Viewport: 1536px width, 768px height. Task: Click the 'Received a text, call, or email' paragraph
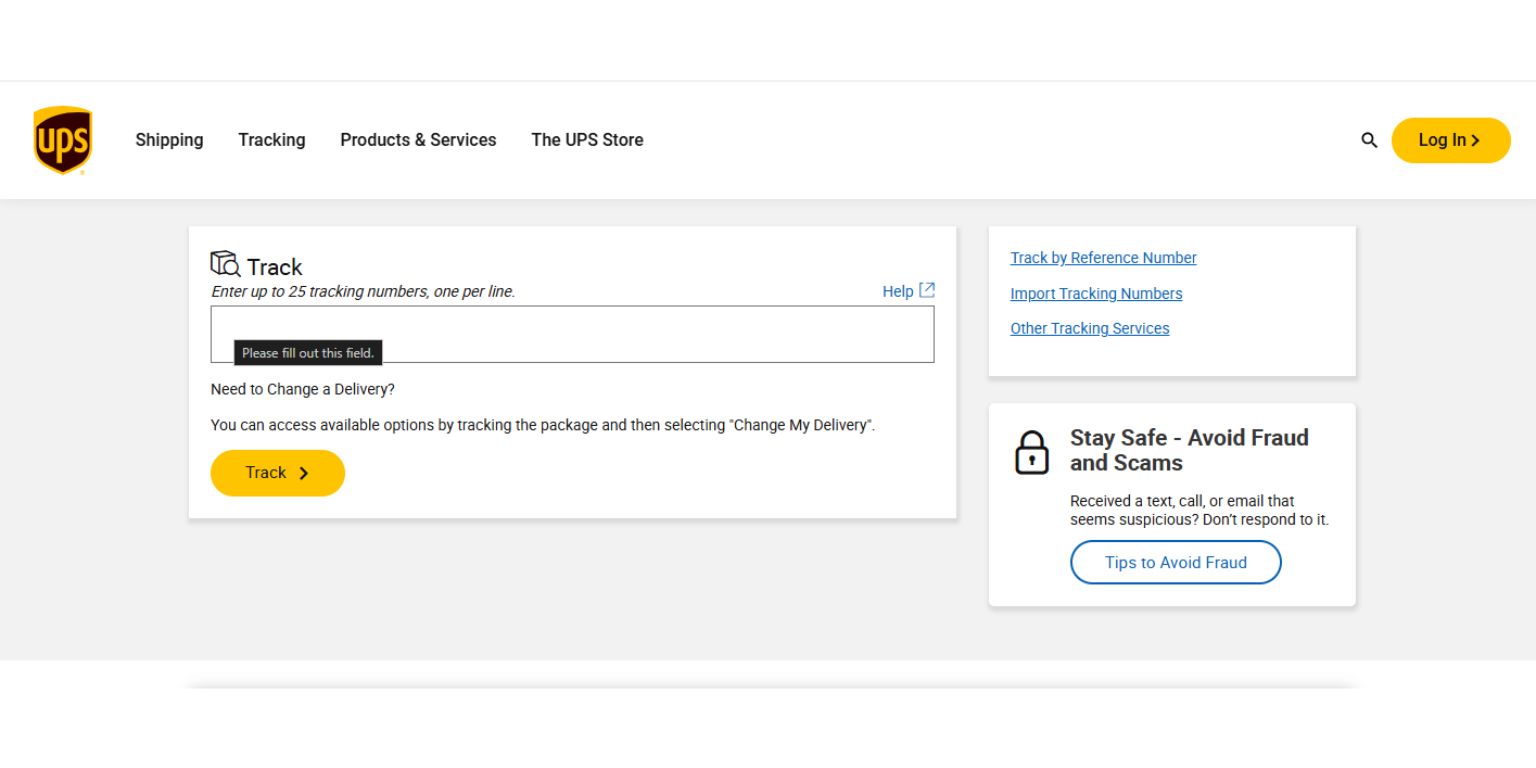click(x=1199, y=510)
